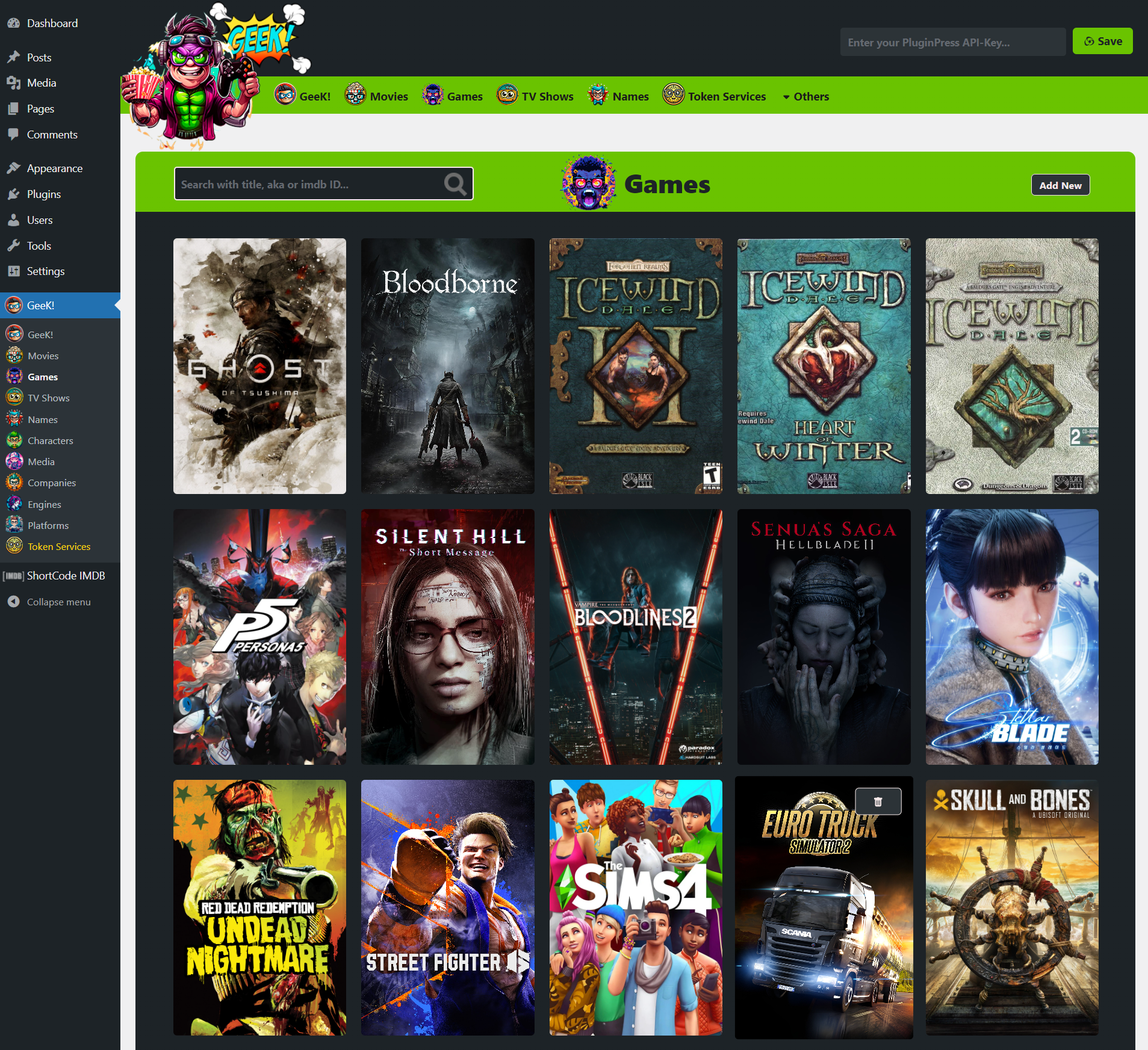Open The Sims 4 game poster
The height and width of the screenshot is (1050, 1148).
pos(636,907)
